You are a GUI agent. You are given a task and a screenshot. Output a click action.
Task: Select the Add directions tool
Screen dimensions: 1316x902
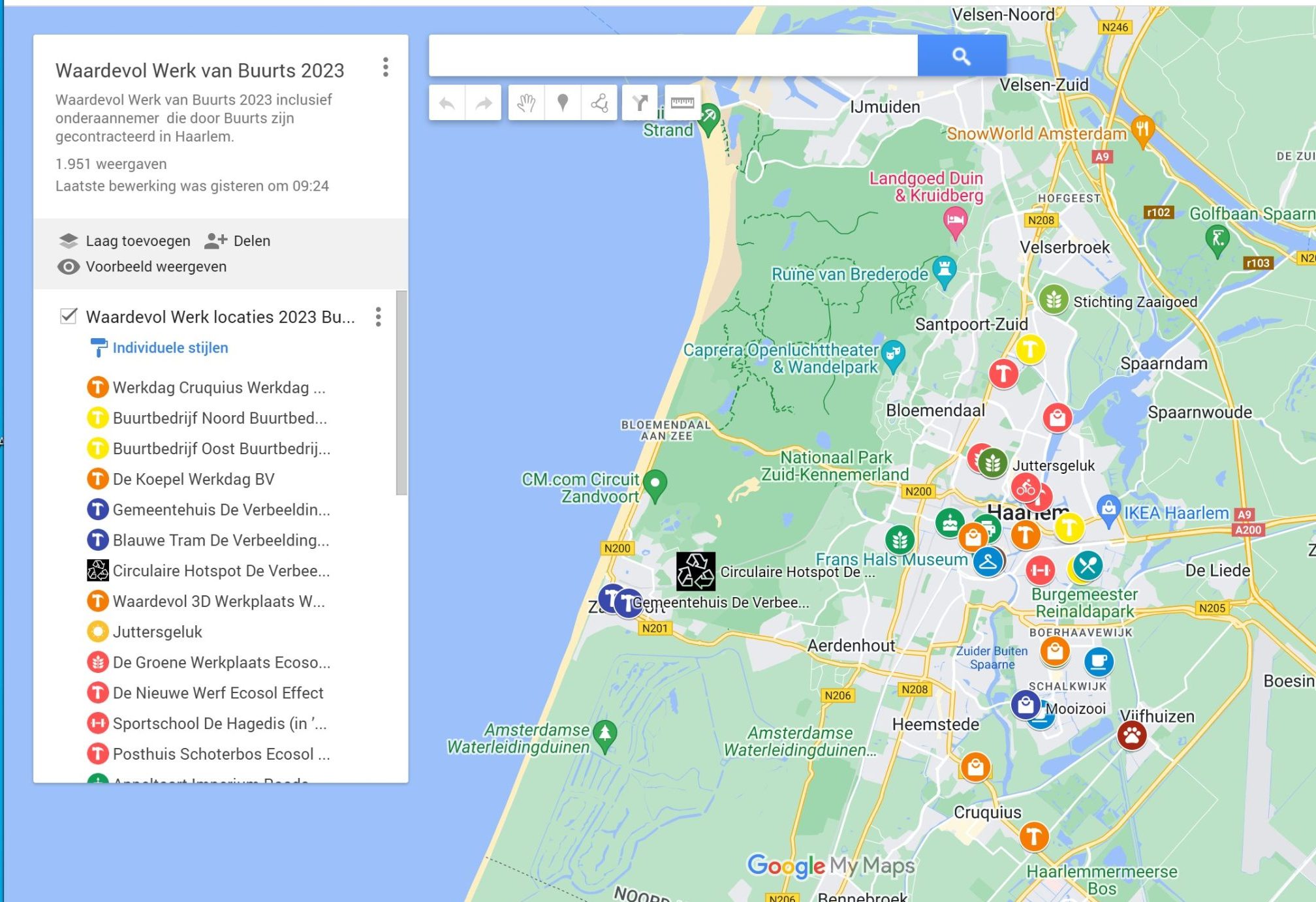click(x=640, y=103)
